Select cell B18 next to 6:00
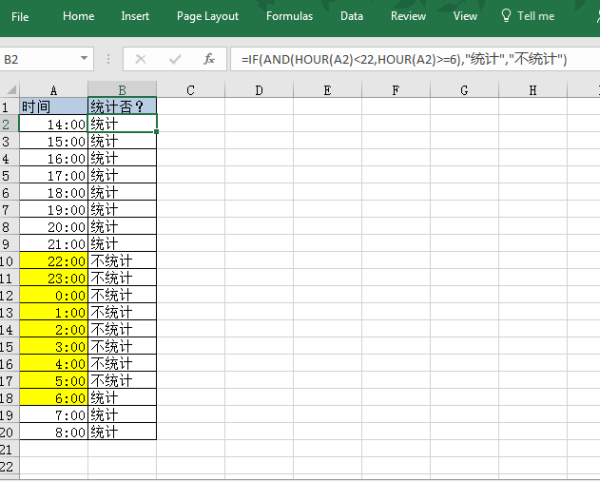The width and height of the screenshot is (600, 481). point(122,397)
